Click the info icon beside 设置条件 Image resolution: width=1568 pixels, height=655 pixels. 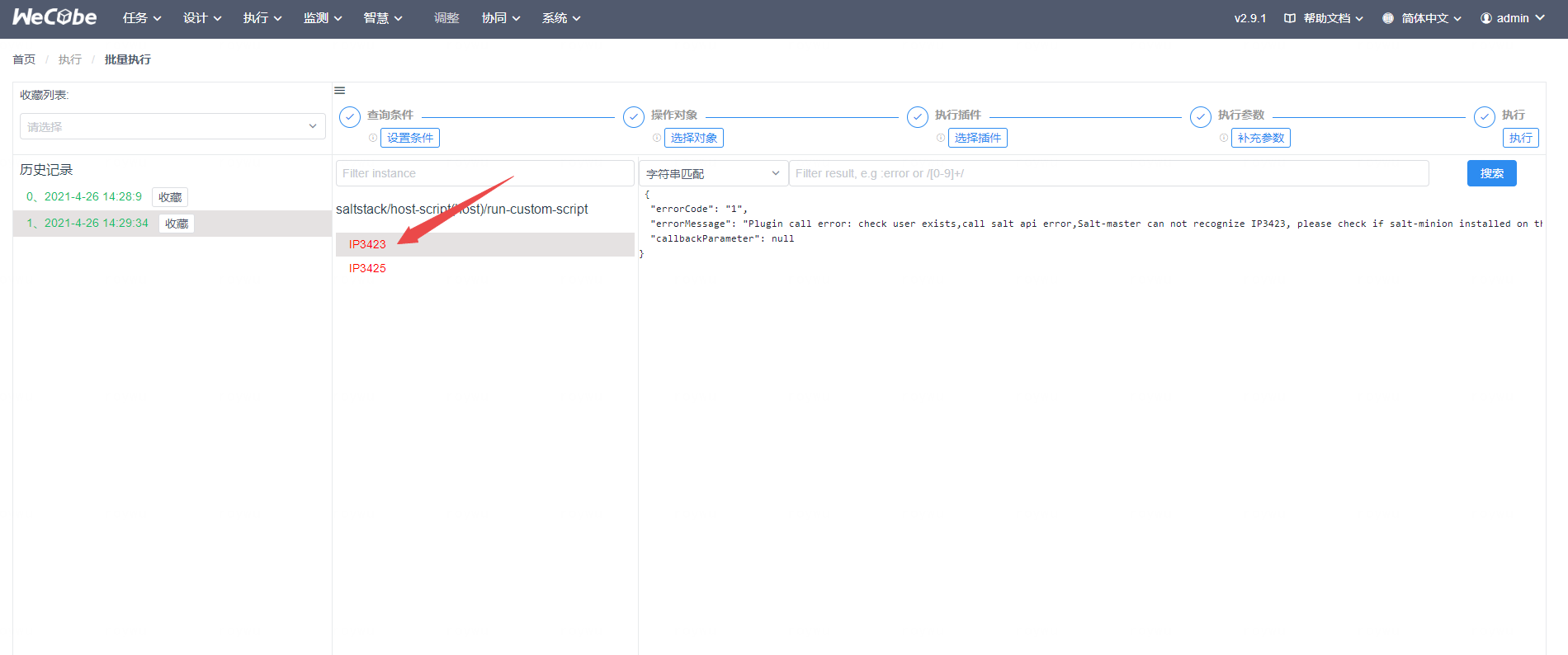(373, 138)
